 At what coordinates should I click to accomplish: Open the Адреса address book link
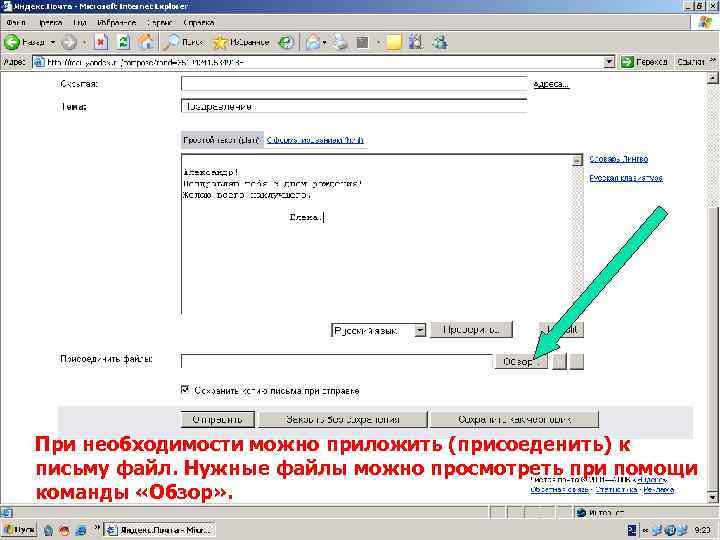551,84
